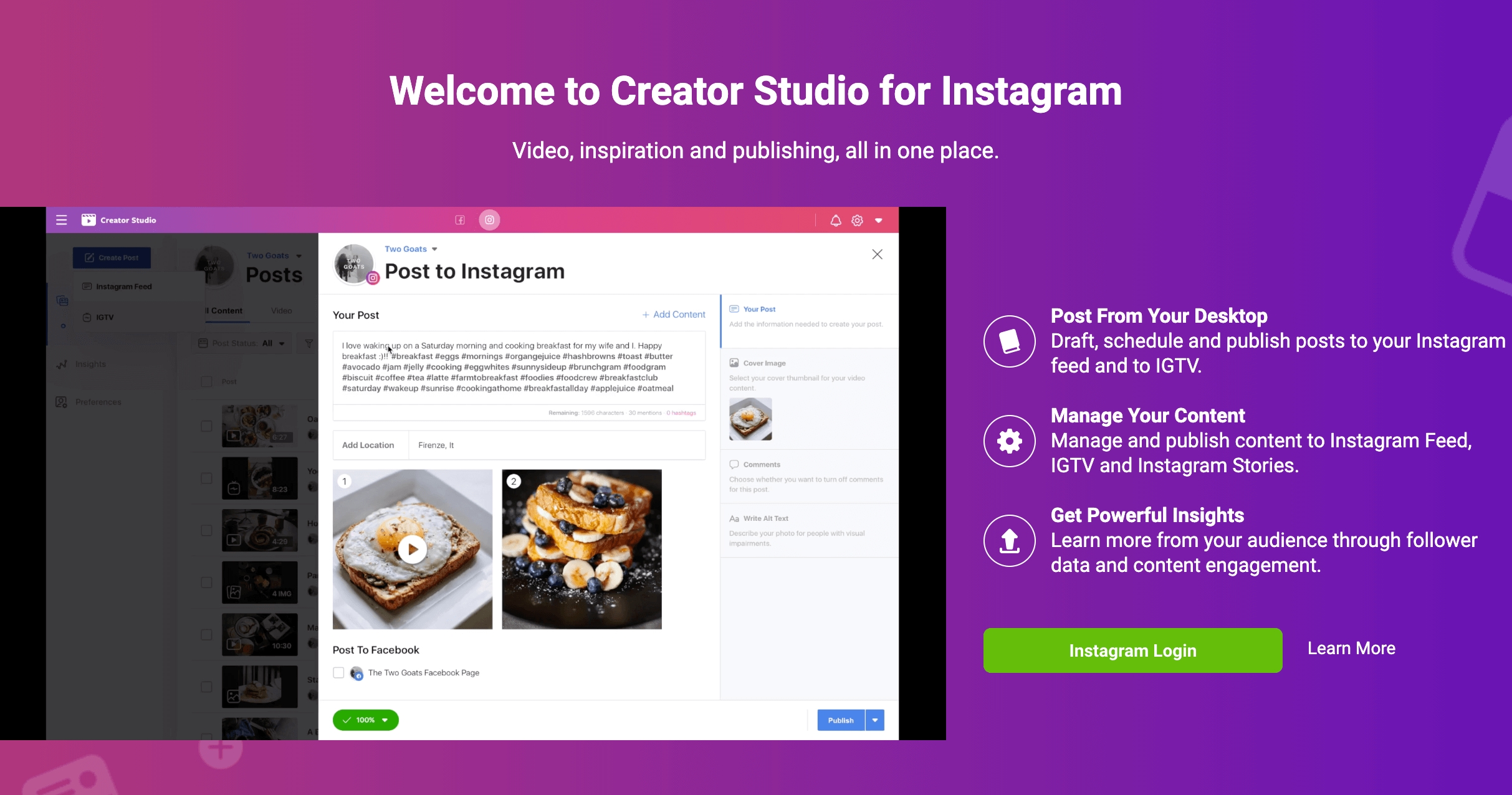Image resolution: width=1512 pixels, height=795 pixels.
Task: Enable the Write Alt Text field checkbox
Action: click(733, 518)
